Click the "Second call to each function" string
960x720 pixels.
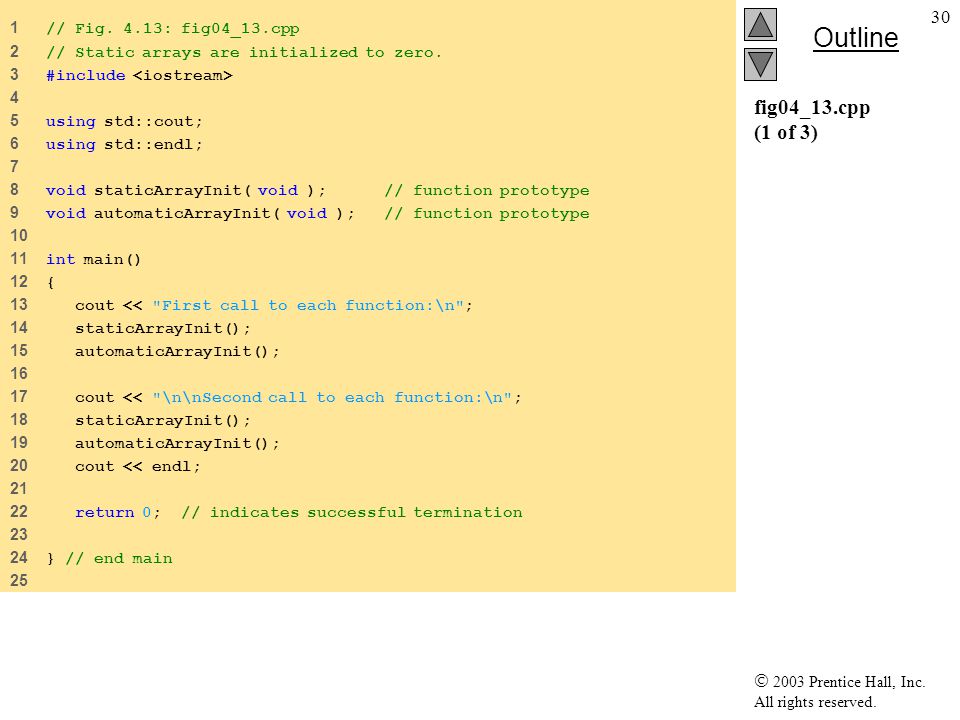[332, 397]
